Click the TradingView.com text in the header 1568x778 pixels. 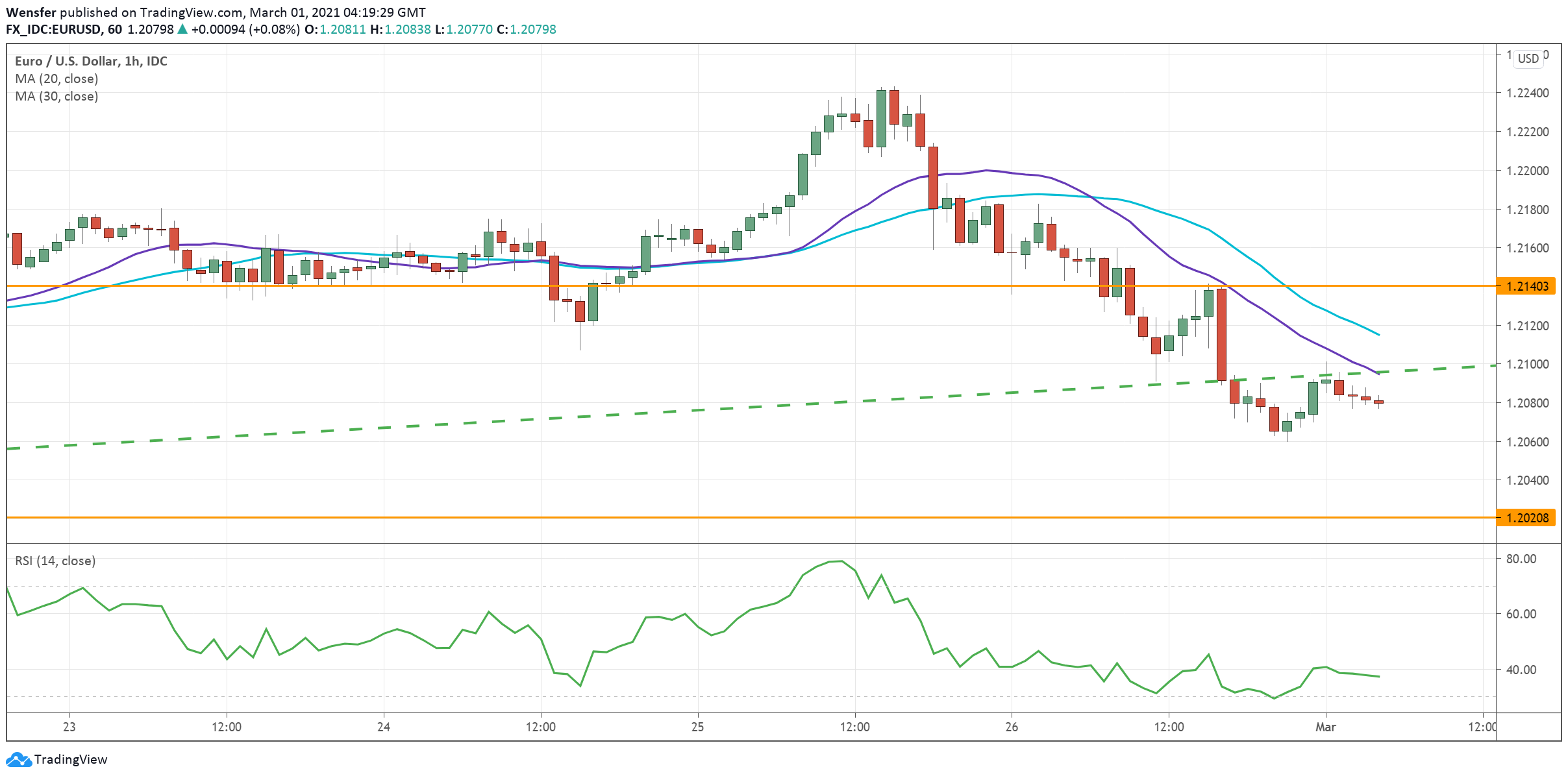coord(190,12)
